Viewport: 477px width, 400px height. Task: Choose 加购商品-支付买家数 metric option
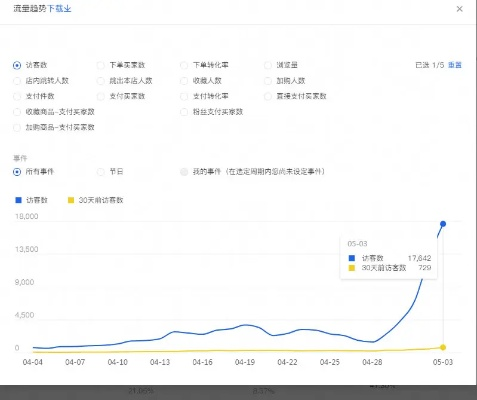coord(17,128)
